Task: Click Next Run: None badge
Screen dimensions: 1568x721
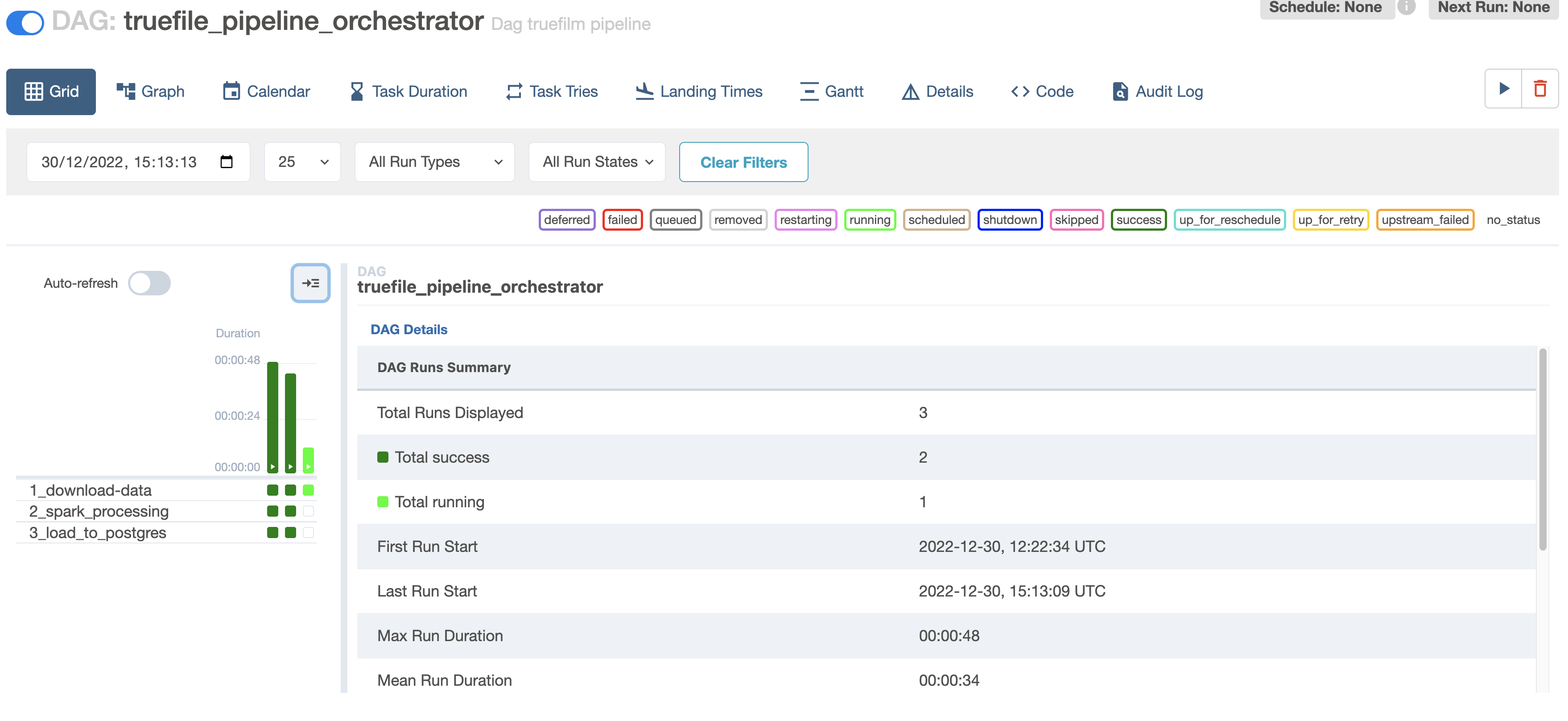Action: pyautogui.click(x=1493, y=8)
